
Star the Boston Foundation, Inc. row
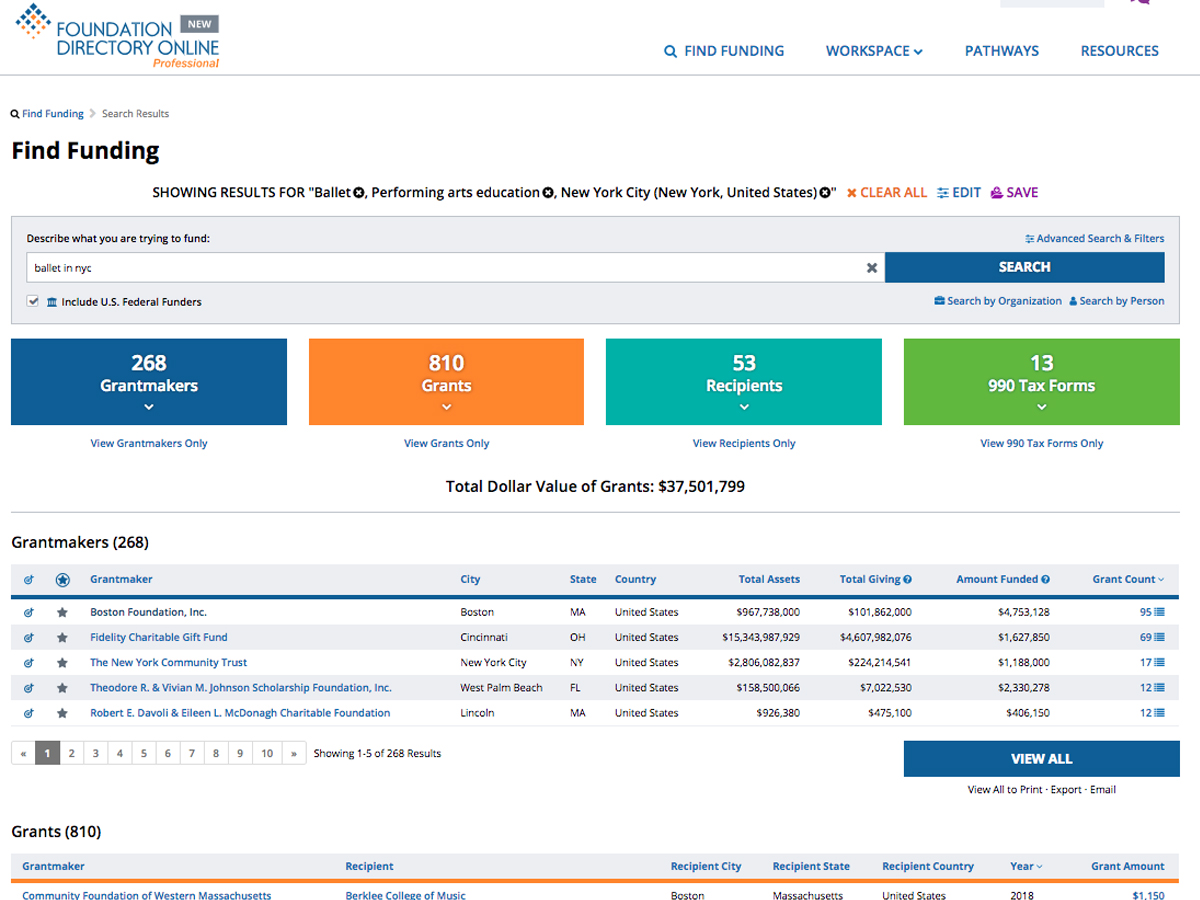click(x=62, y=612)
